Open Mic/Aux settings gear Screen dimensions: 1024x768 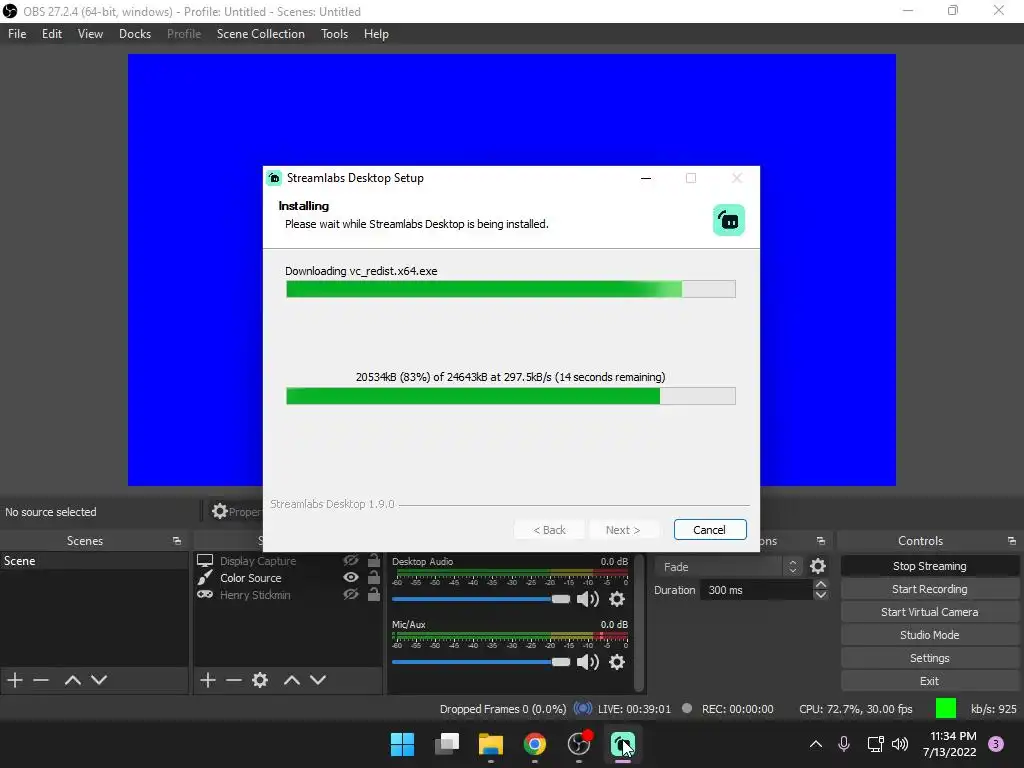(616, 662)
